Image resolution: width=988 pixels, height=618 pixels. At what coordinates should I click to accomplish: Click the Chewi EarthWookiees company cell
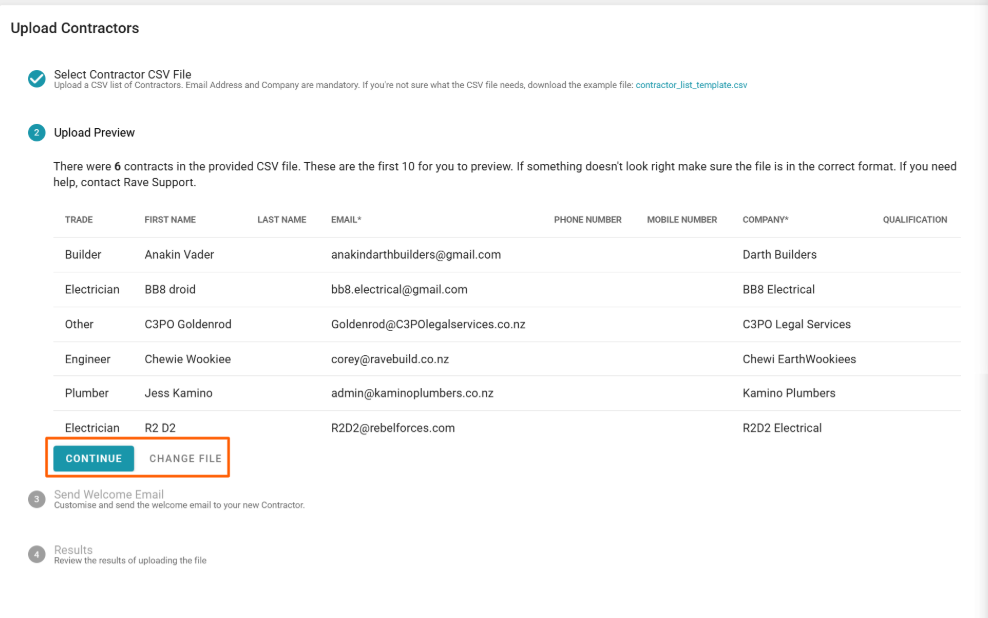[799, 359]
